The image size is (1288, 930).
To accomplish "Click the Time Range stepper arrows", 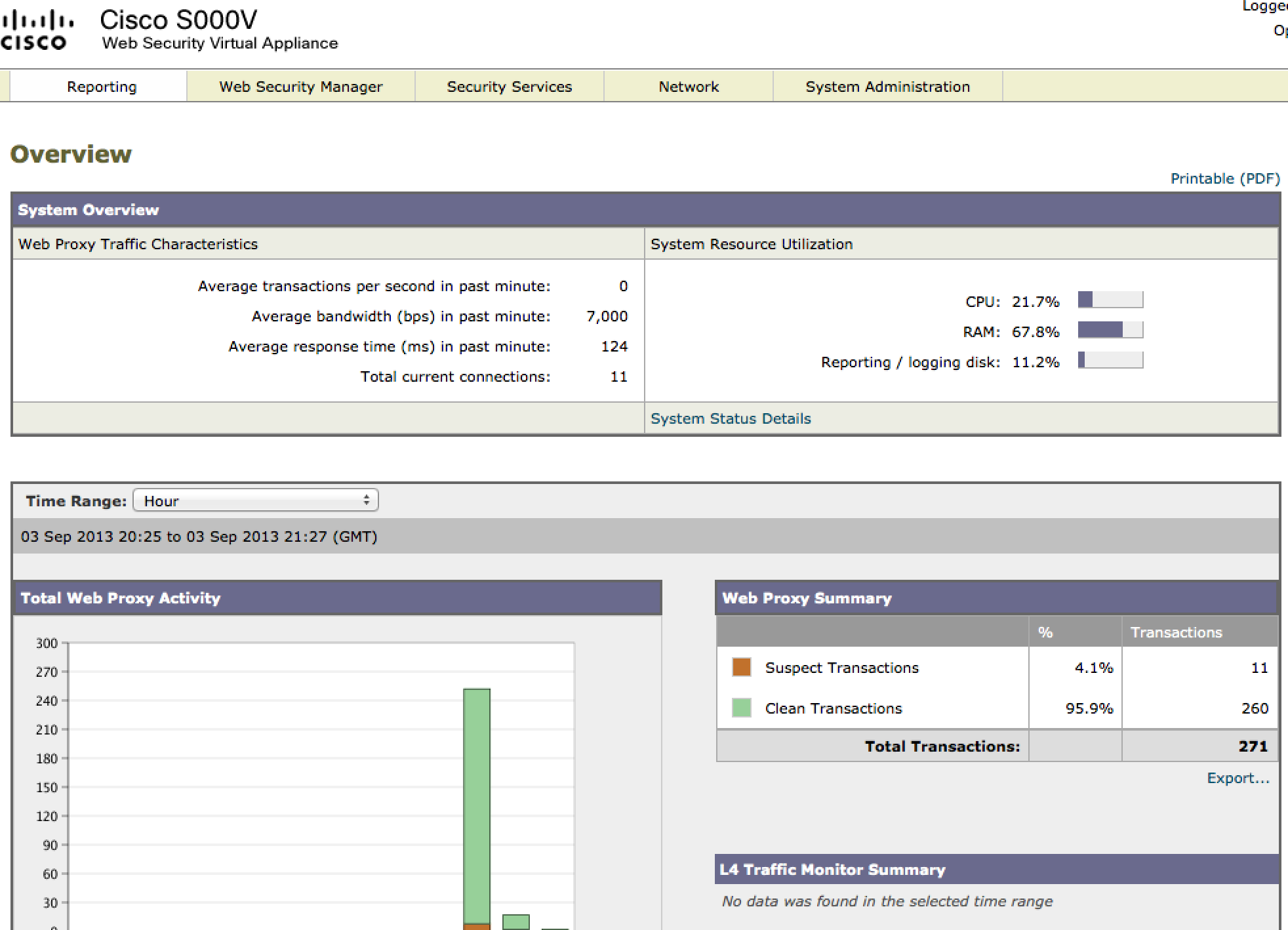I will point(367,500).
